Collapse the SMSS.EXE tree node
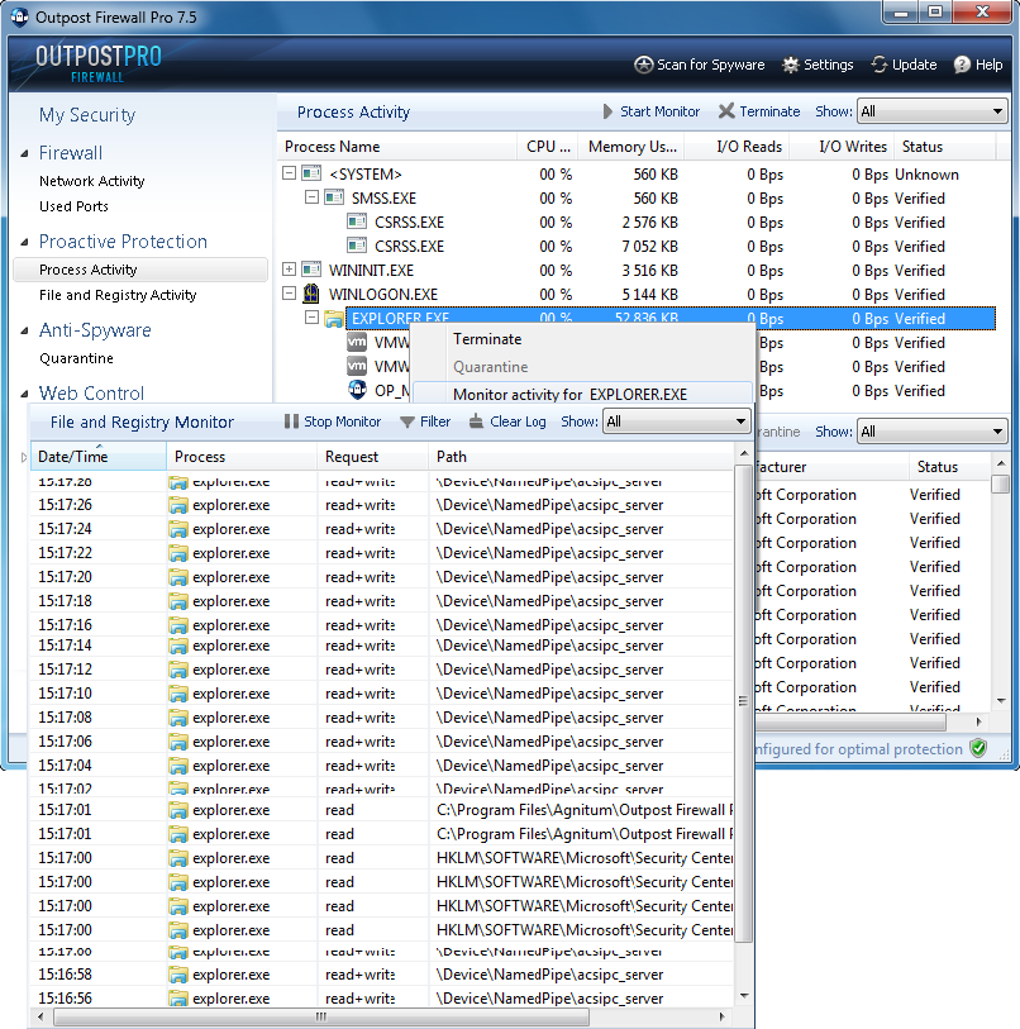 click(x=312, y=197)
